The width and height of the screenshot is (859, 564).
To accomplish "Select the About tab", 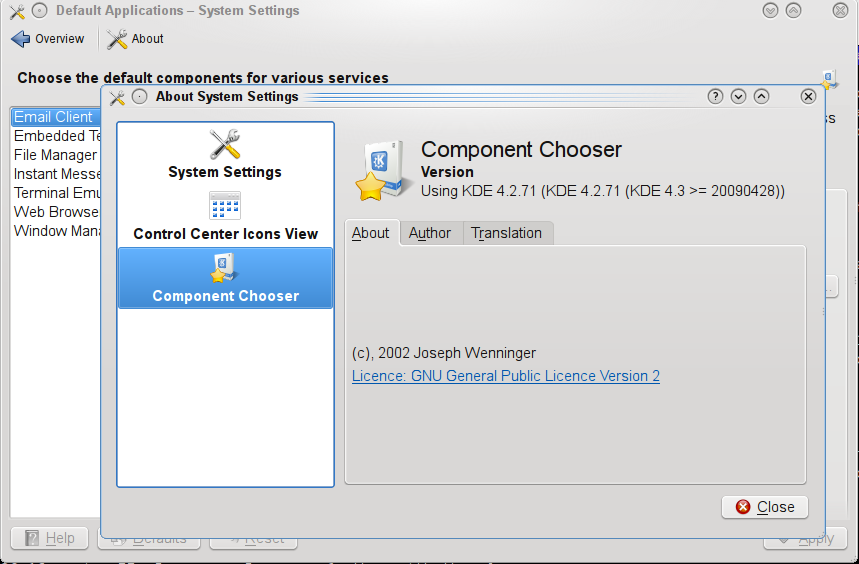I will pos(370,233).
